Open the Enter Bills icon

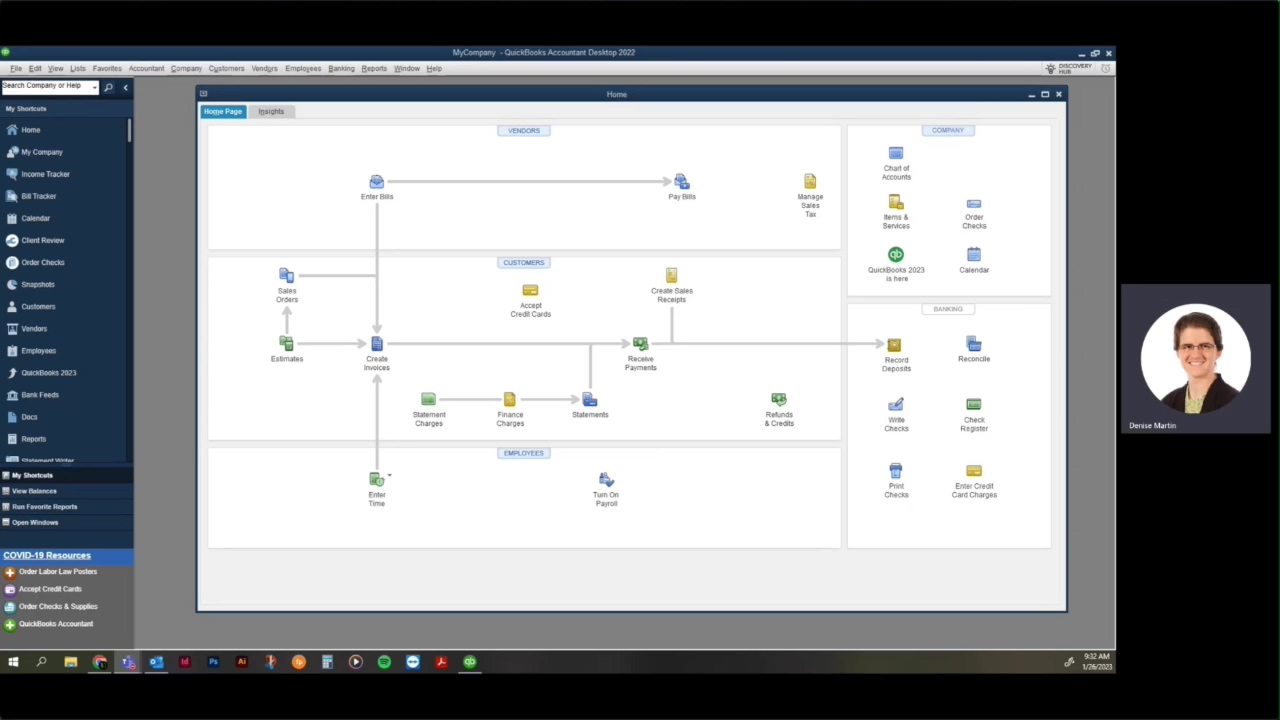tap(376, 182)
